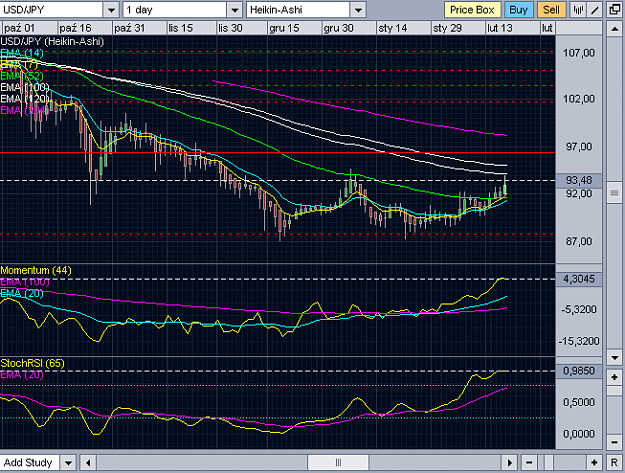Click the vertical scroll up arrow

[614, 29]
